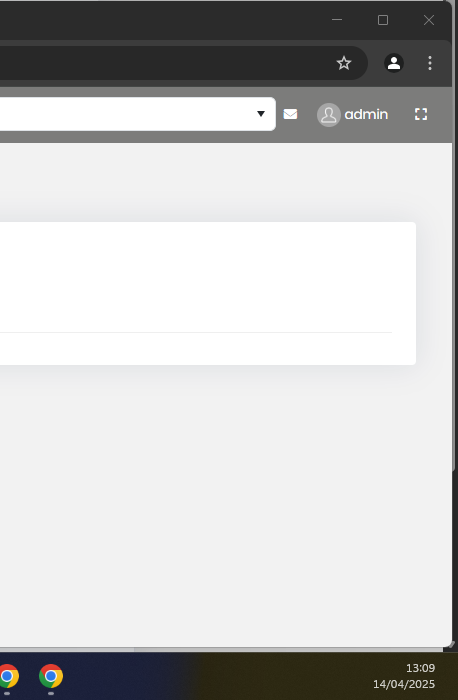Close the Chrome window
458x700 pixels.
coord(429,20)
